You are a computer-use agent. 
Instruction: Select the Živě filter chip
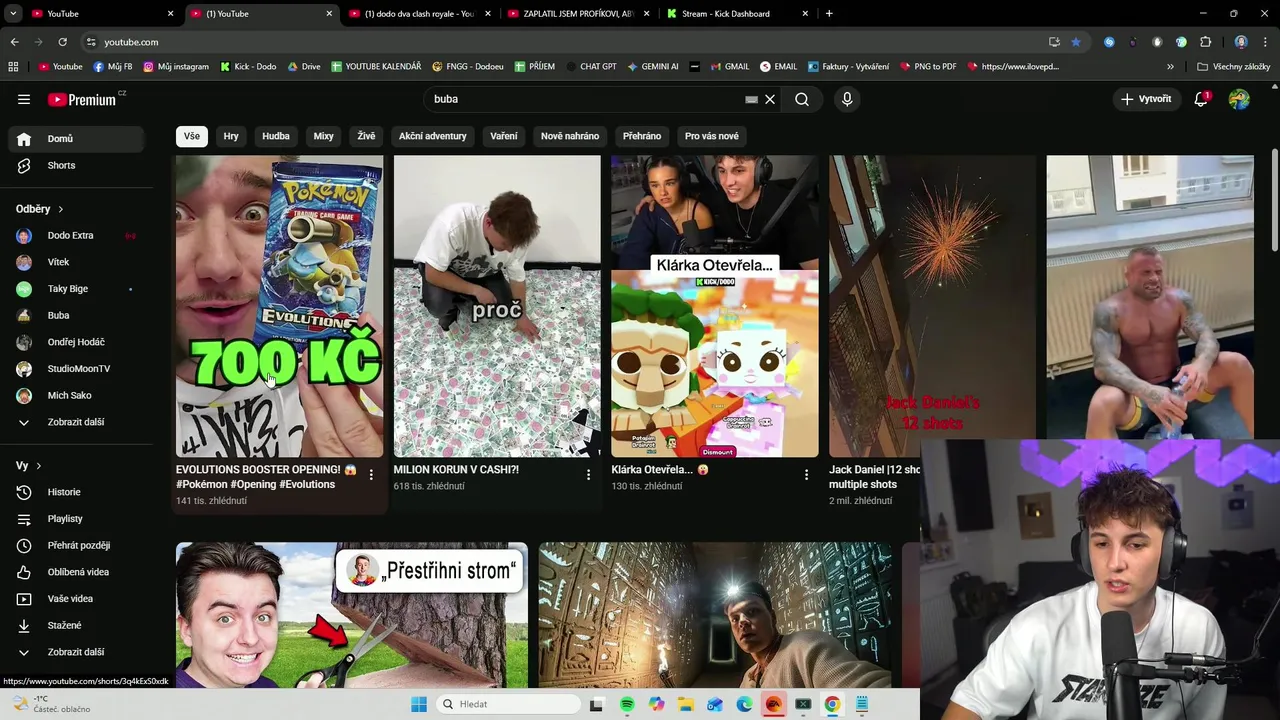coord(367,136)
